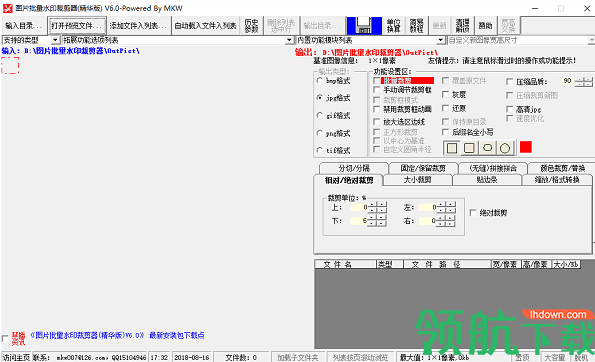Screen dimensions: 595x362
Task: Click the 下 bottom crop value field
Action: (x=359, y=220)
